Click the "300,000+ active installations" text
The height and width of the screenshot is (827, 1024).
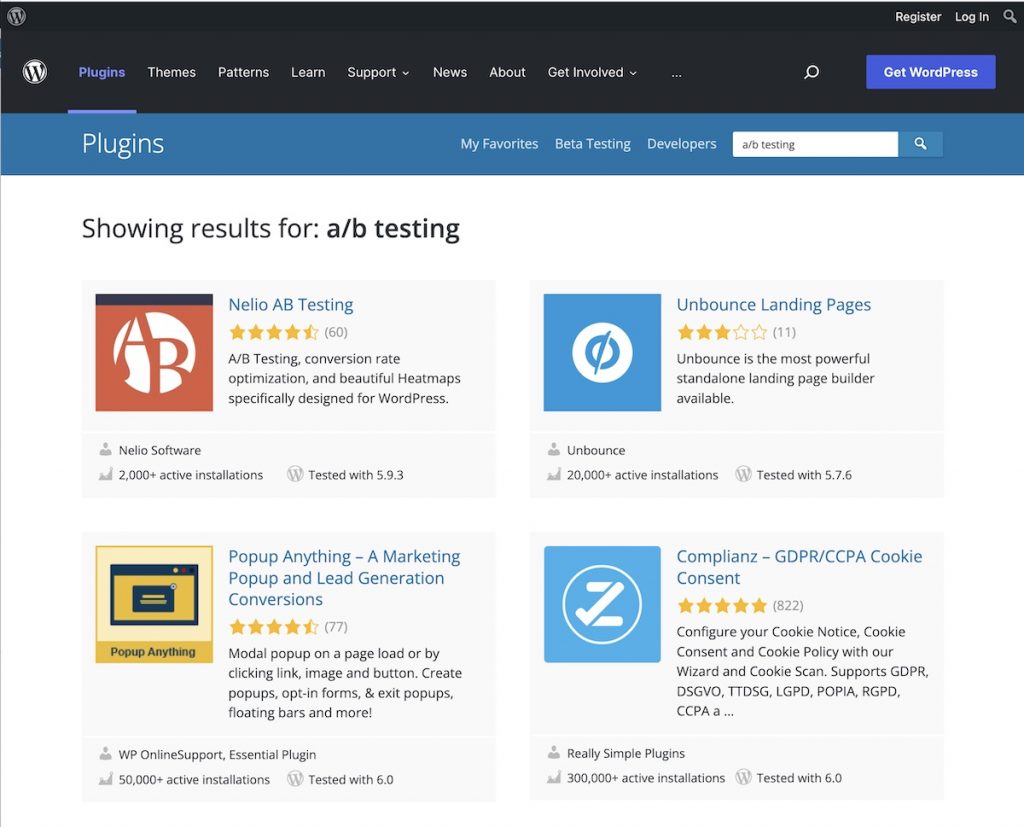coord(646,778)
